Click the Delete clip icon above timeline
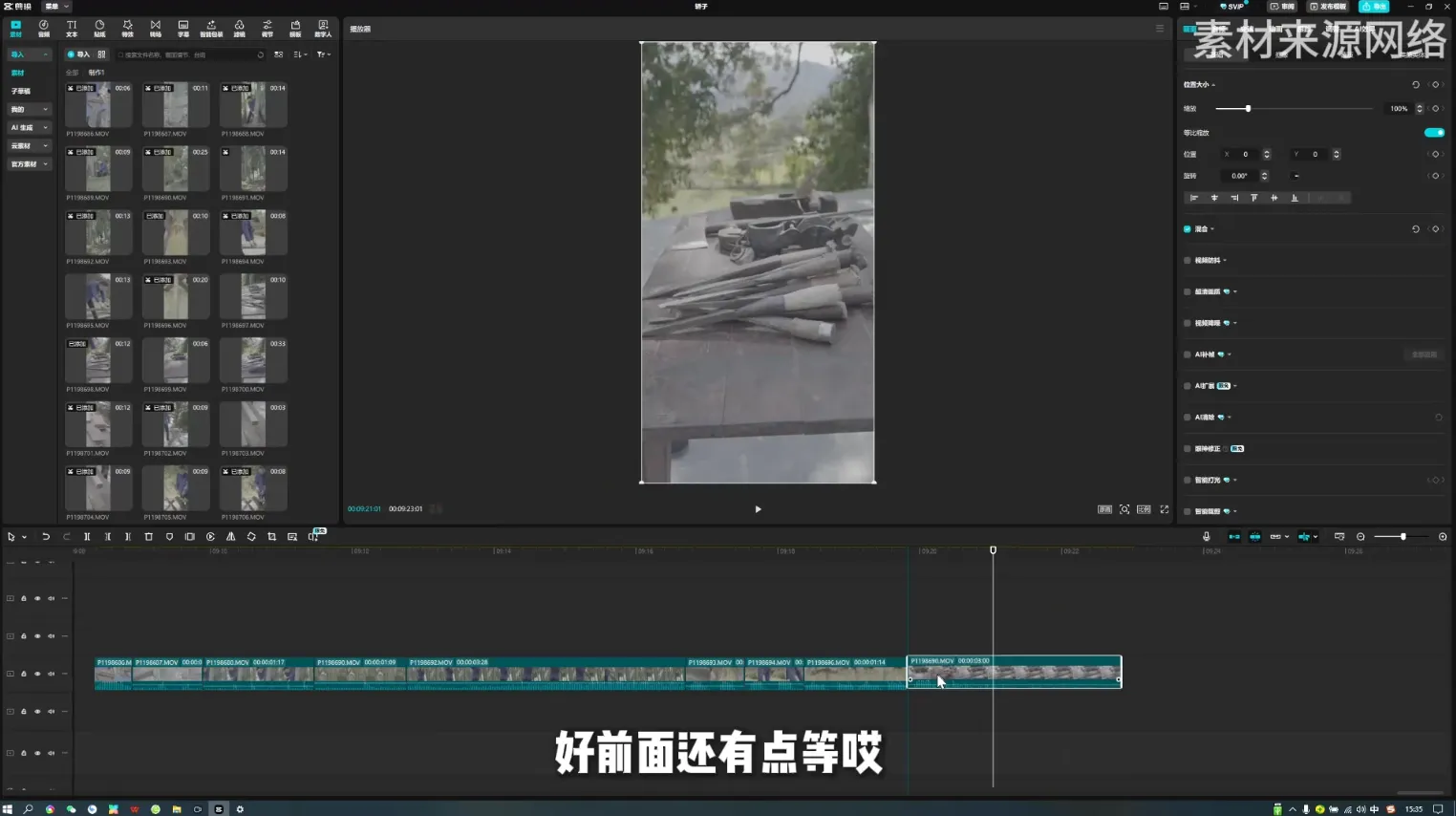Screen dimensions: 1456x816 coord(148,536)
